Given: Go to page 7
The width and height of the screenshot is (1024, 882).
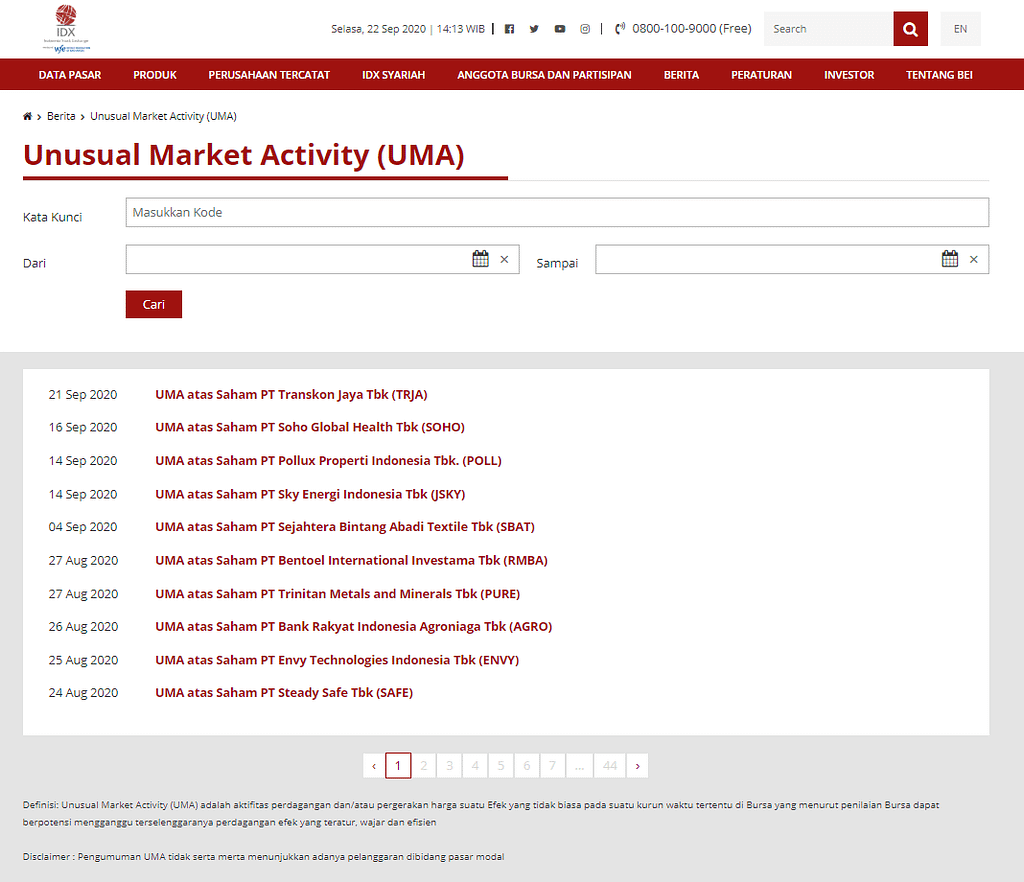Looking at the screenshot, I should pyautogui.click(x=552, y=766).
